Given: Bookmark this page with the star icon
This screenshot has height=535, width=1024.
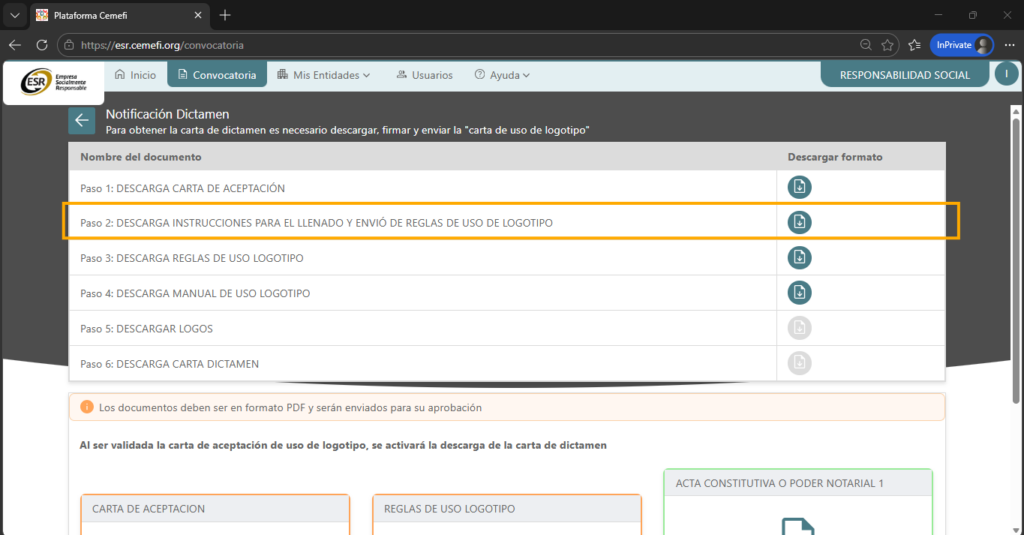Looking at the screenshot, I should click(887, 45).
